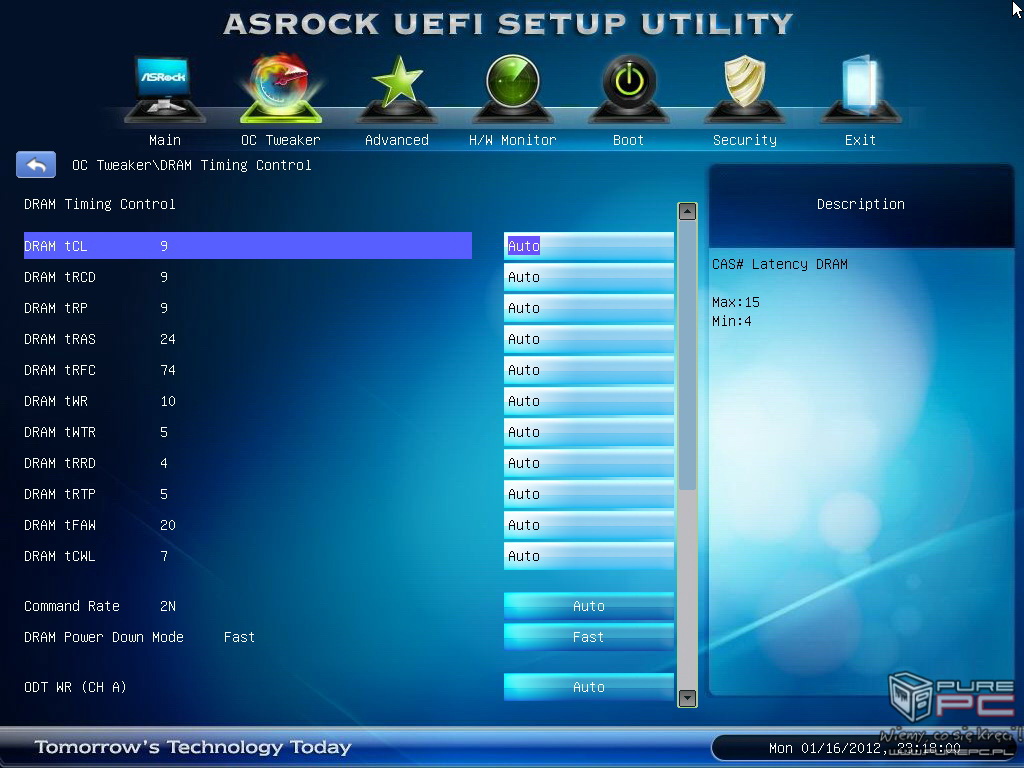Select the OC Tweaker speedometer icon
This screenshot has width=1024, height=768.
point(280,88)
